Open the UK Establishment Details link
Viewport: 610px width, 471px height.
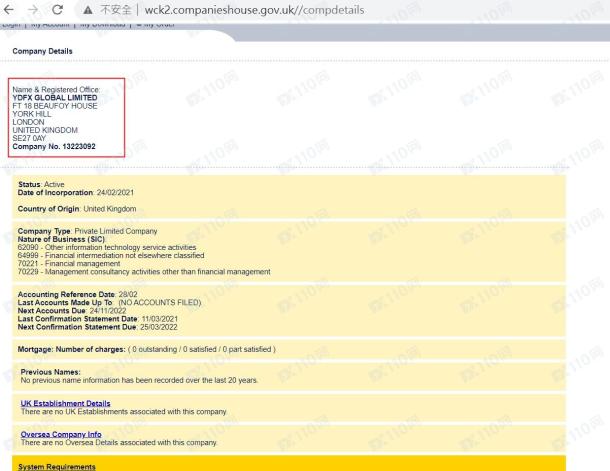tap(65, 403)
